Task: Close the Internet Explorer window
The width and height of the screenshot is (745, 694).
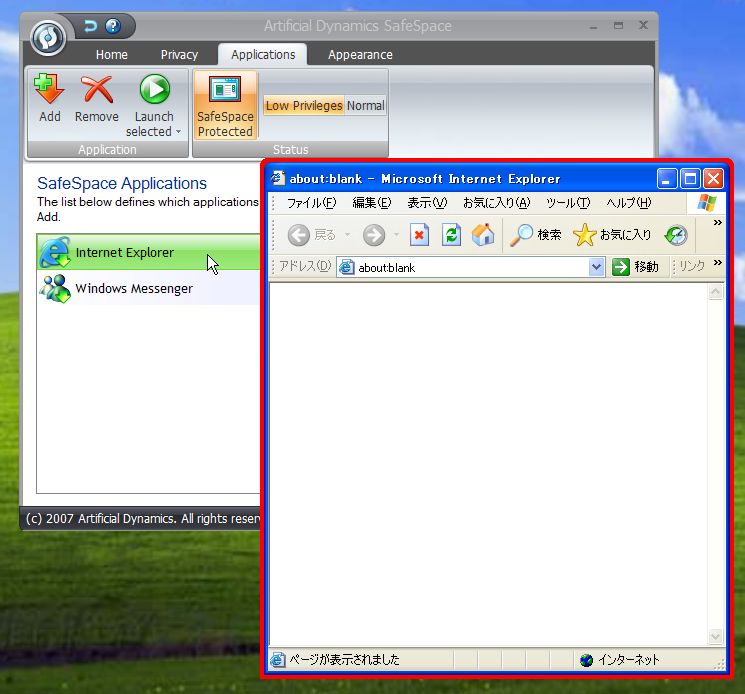Action: click(x=713, y=179)
